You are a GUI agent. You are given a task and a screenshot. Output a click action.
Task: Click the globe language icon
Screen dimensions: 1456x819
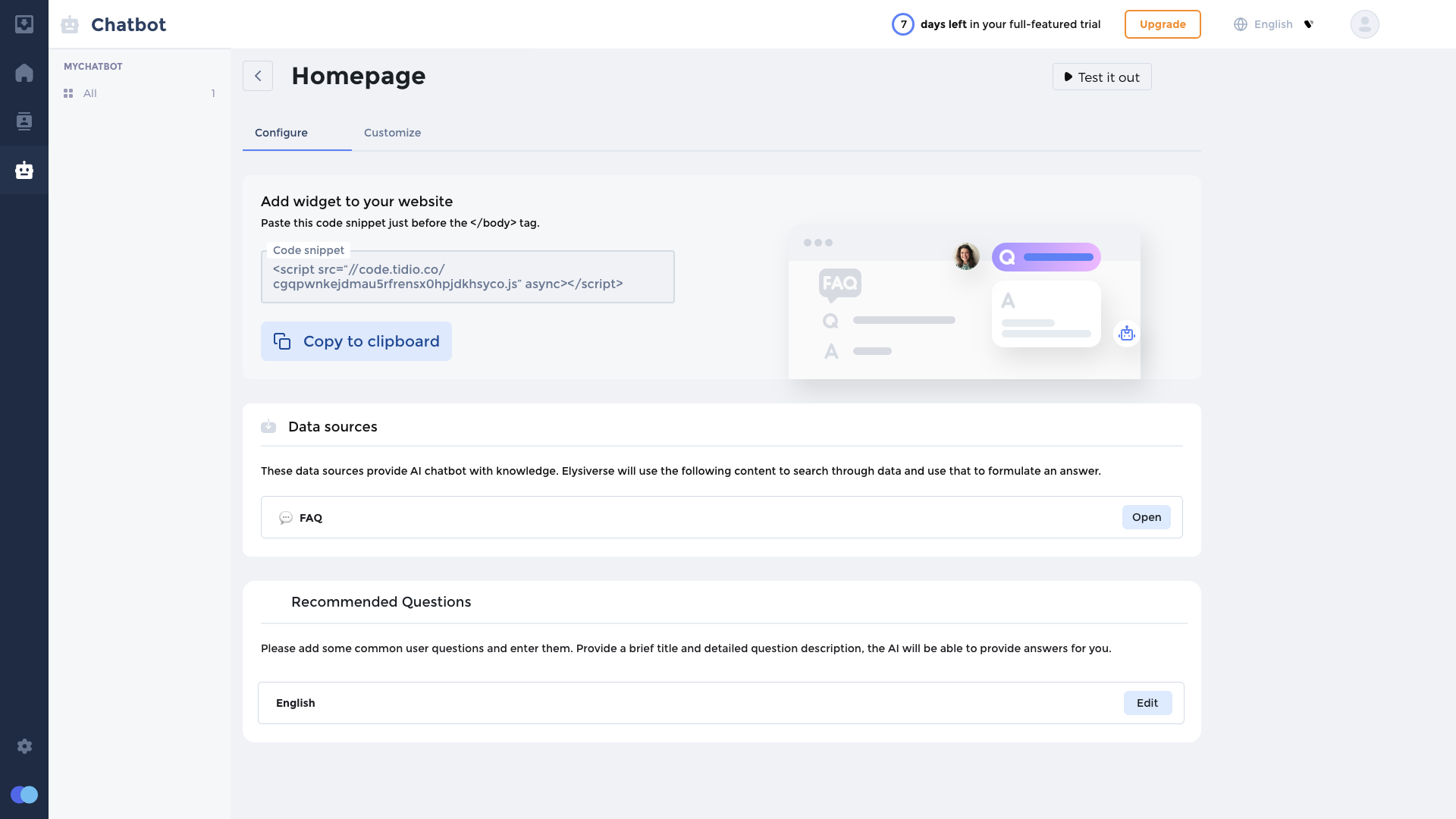point(1241,24)
